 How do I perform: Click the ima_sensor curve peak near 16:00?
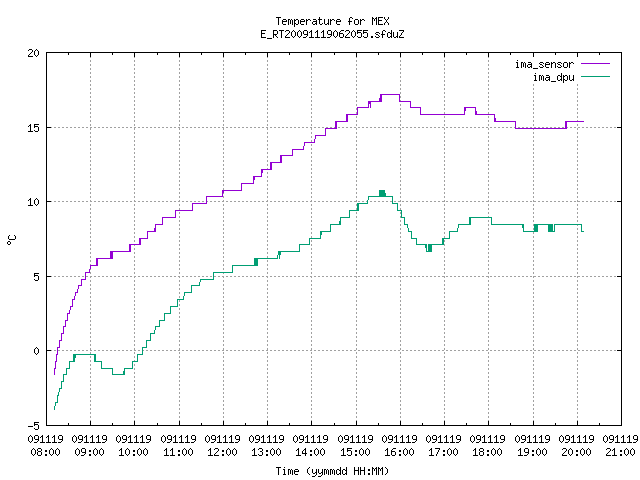[390, 95]
